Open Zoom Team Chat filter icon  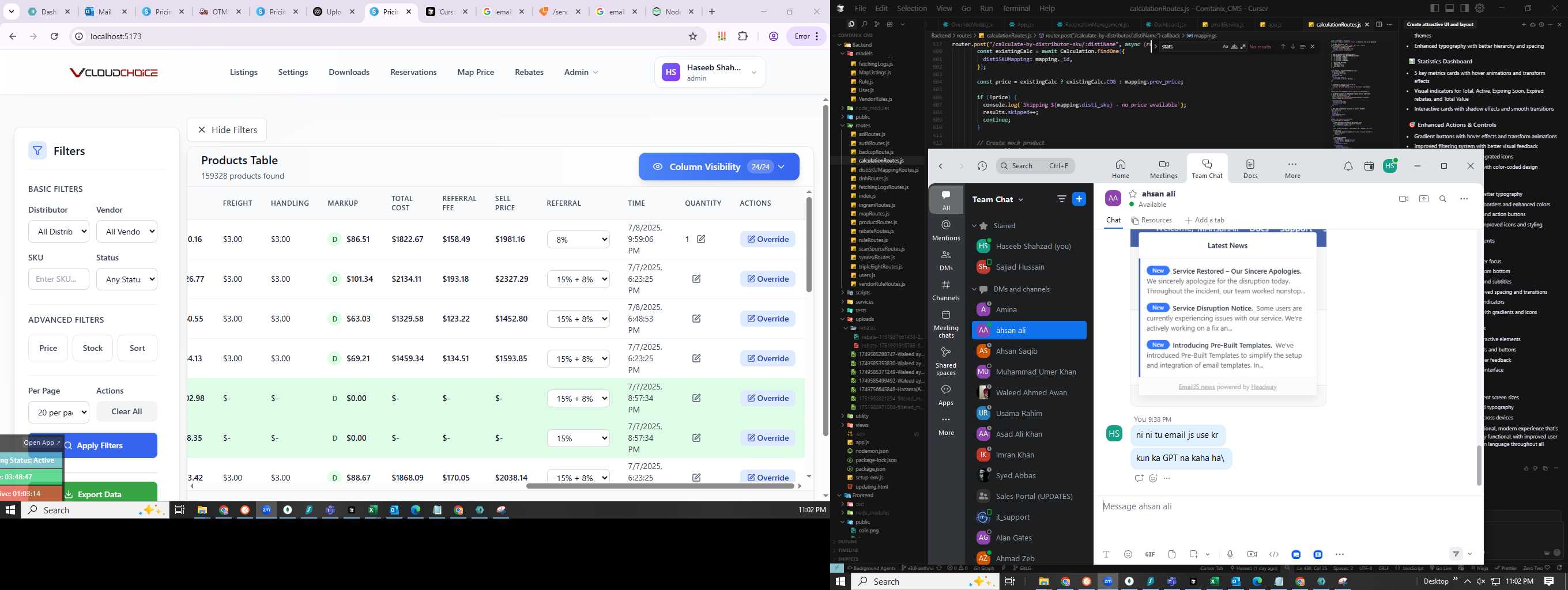point(1061,199)
